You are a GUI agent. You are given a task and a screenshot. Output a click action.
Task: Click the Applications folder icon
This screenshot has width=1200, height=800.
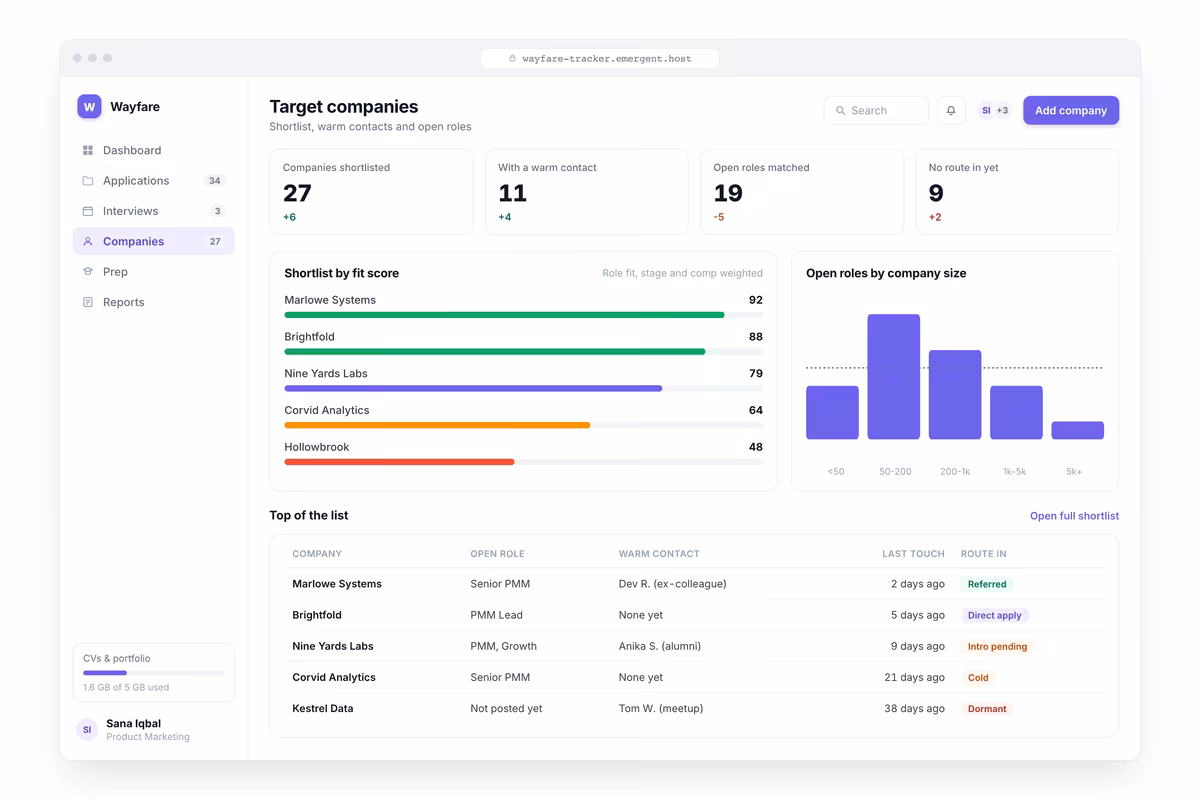click(x=88, y=181)
